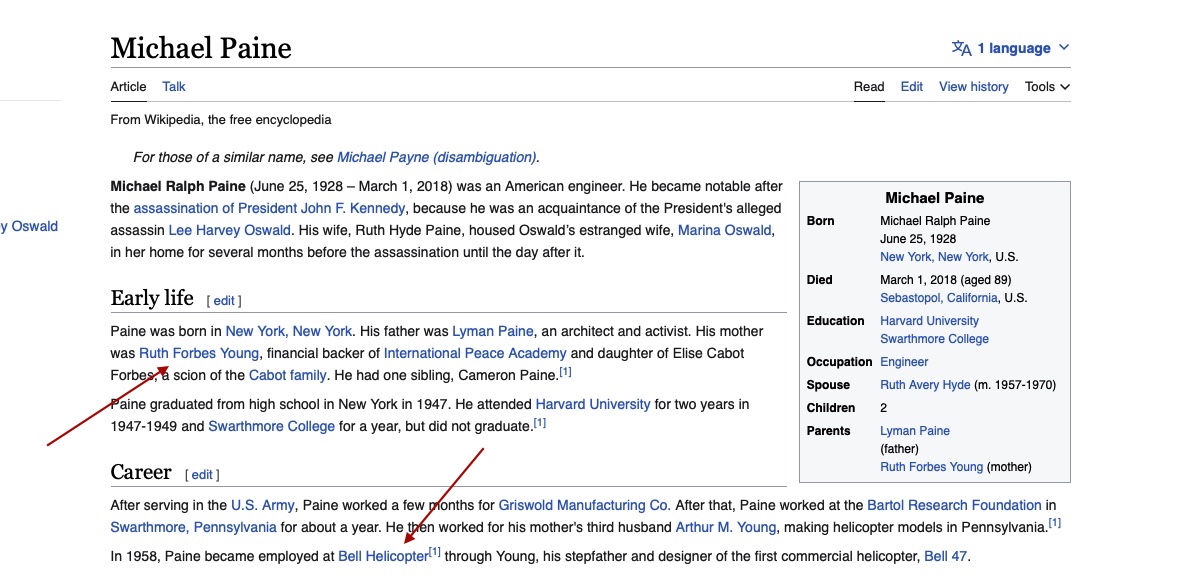The image size is (1183, 588).
Task: Select infobox Children value '2'
Action: [x=883, y=408]
